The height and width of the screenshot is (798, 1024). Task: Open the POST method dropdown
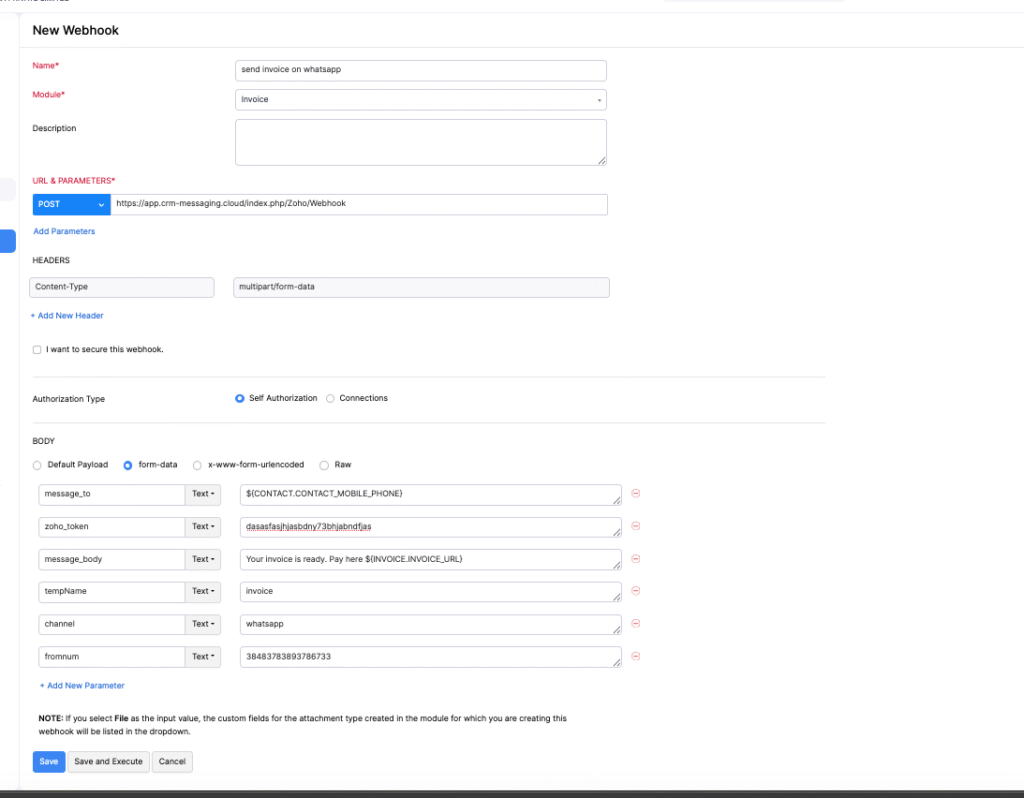(x=71, y=204)
